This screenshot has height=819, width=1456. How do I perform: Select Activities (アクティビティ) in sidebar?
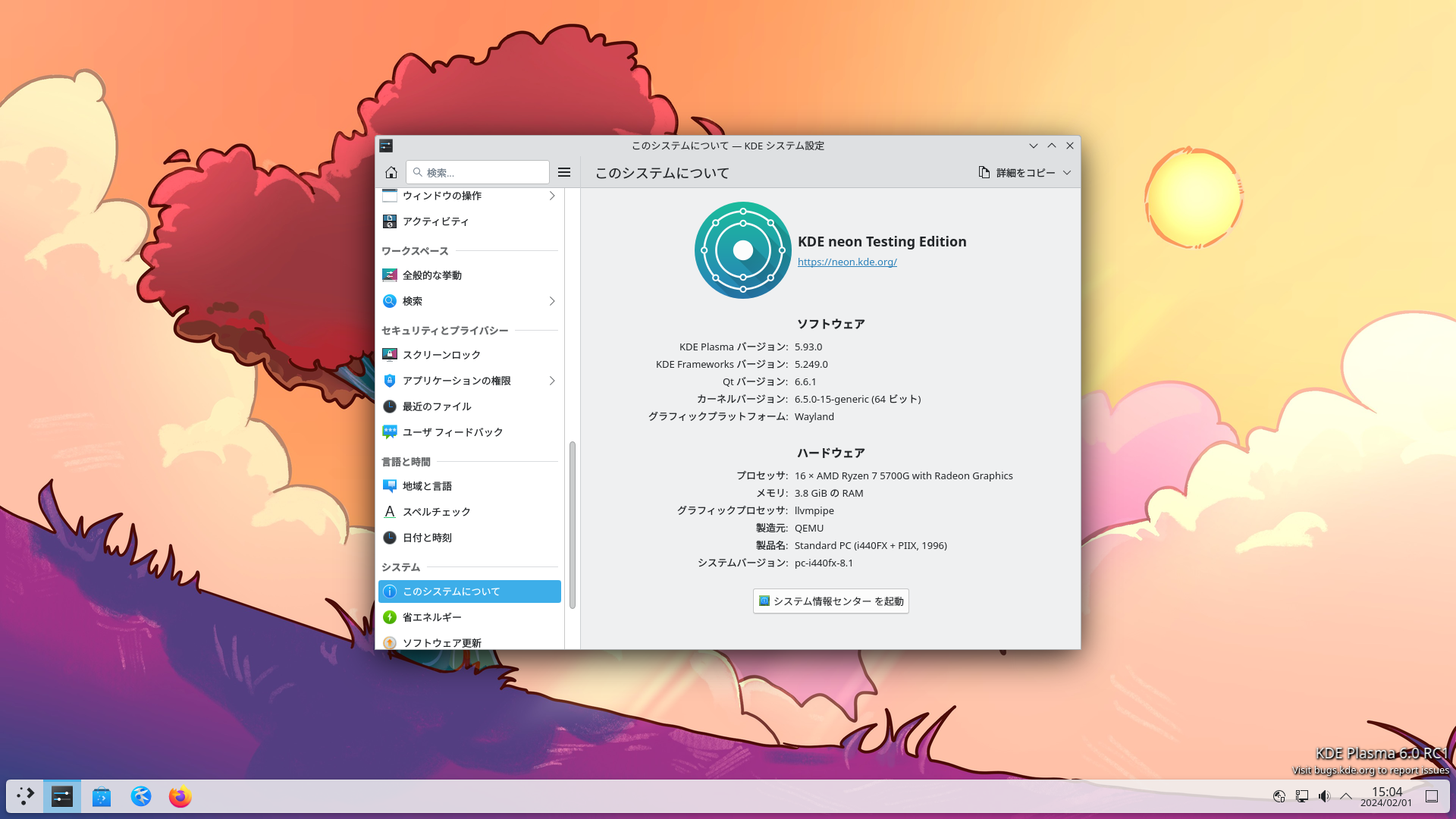point(435,221)
